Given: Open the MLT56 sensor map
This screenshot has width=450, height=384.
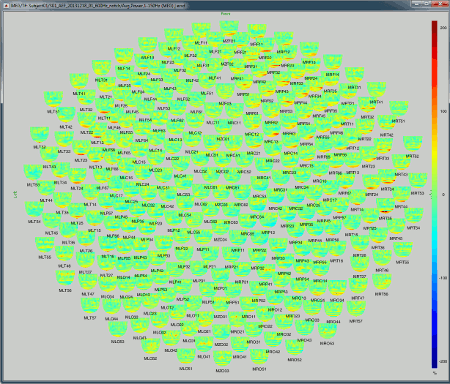Looking at the screenshot, I should click(65, 278).
